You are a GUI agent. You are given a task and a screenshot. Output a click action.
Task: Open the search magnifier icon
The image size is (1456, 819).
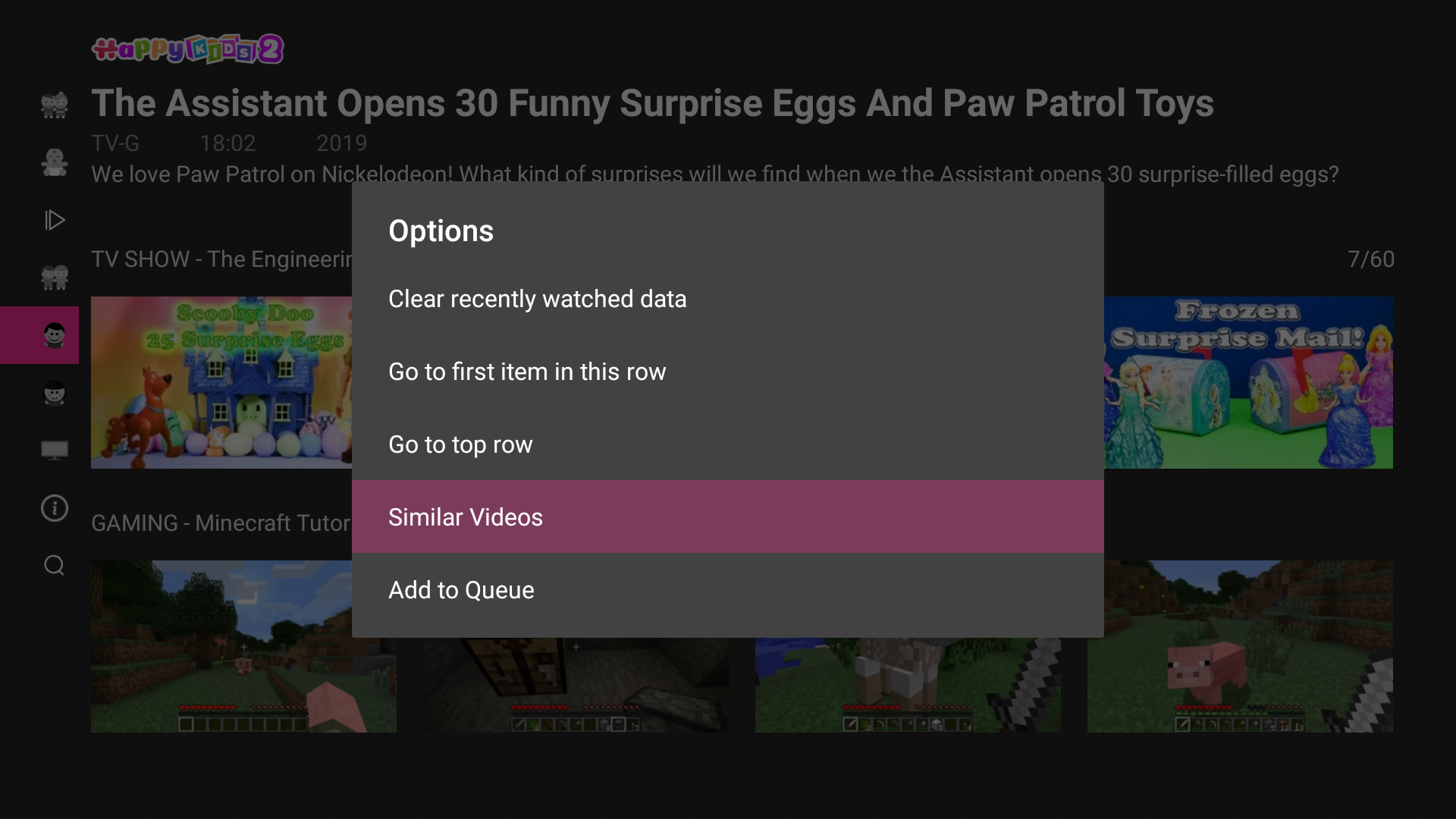coord(55,566)
